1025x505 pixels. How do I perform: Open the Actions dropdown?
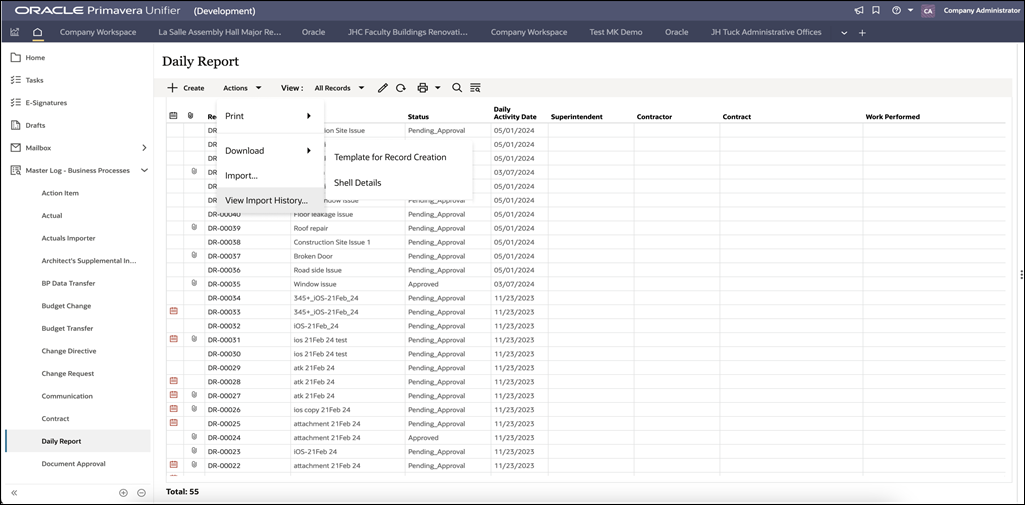pos(242,88)
